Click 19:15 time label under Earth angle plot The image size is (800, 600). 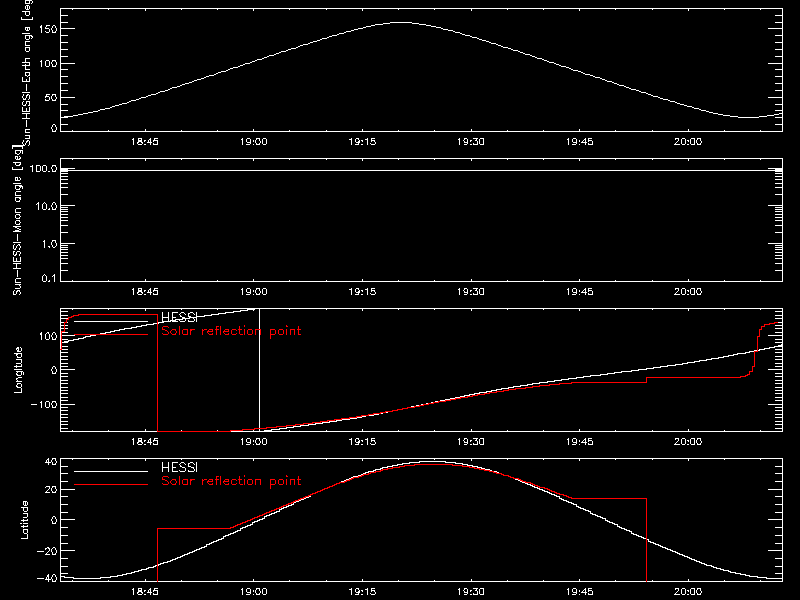coord(362,141)
